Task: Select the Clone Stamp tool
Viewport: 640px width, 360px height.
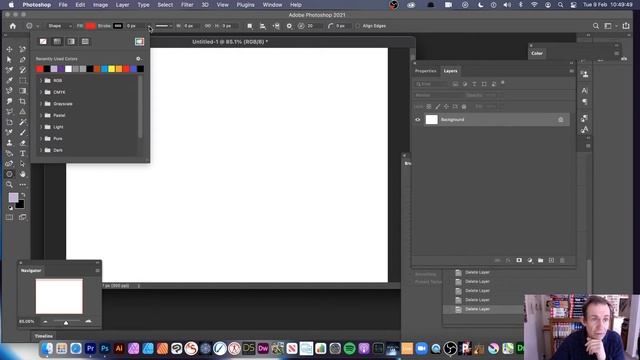Action: point(9,143)
